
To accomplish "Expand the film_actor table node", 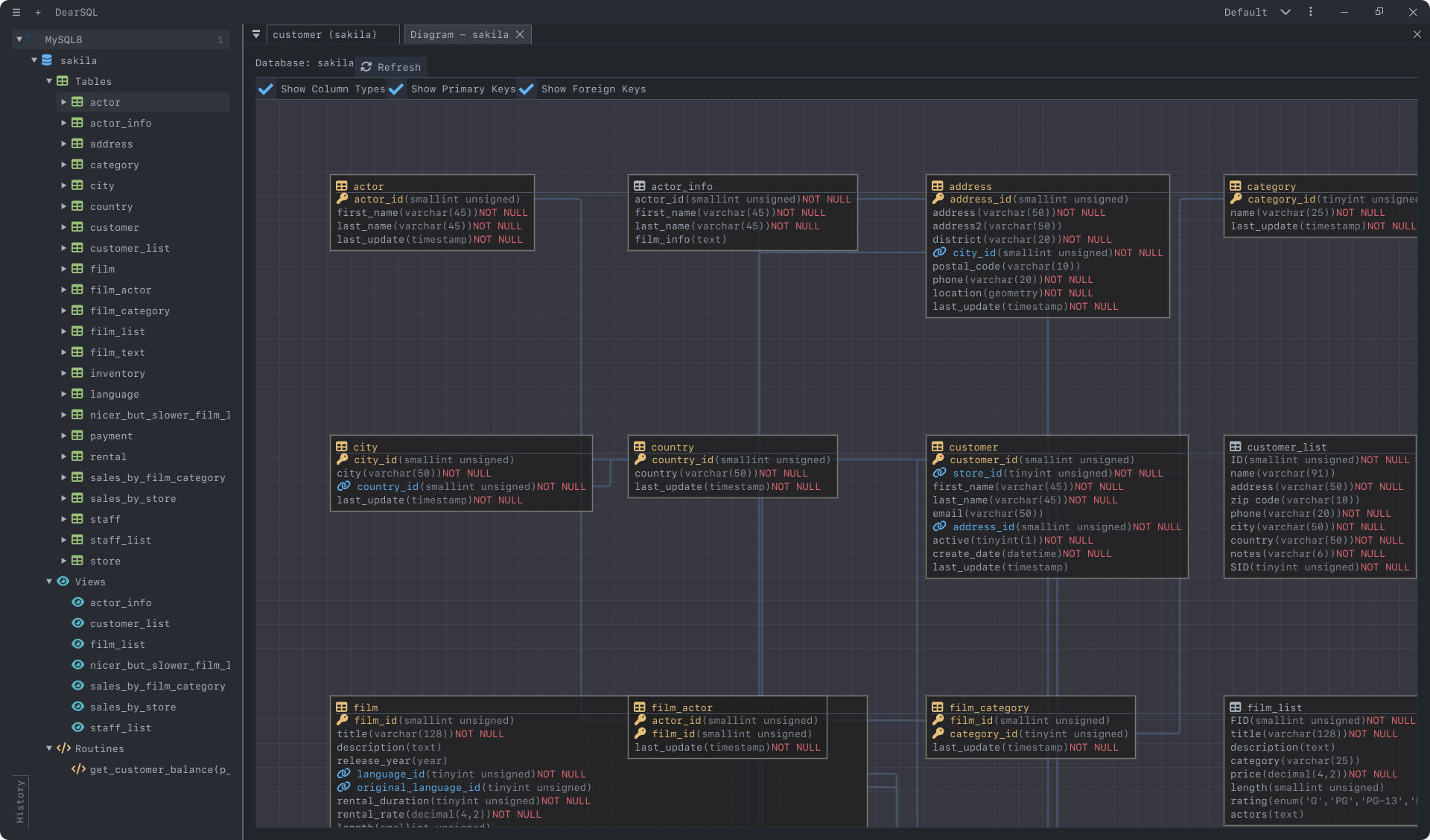I will coord(64,290).
